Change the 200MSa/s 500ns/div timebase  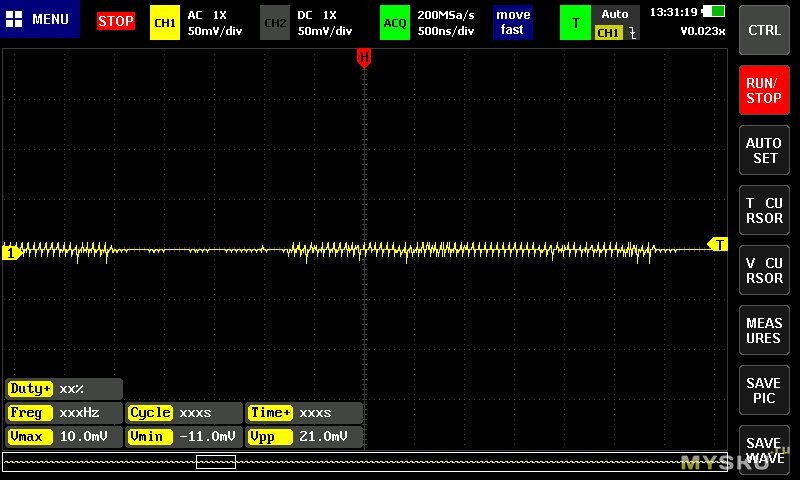446,23
